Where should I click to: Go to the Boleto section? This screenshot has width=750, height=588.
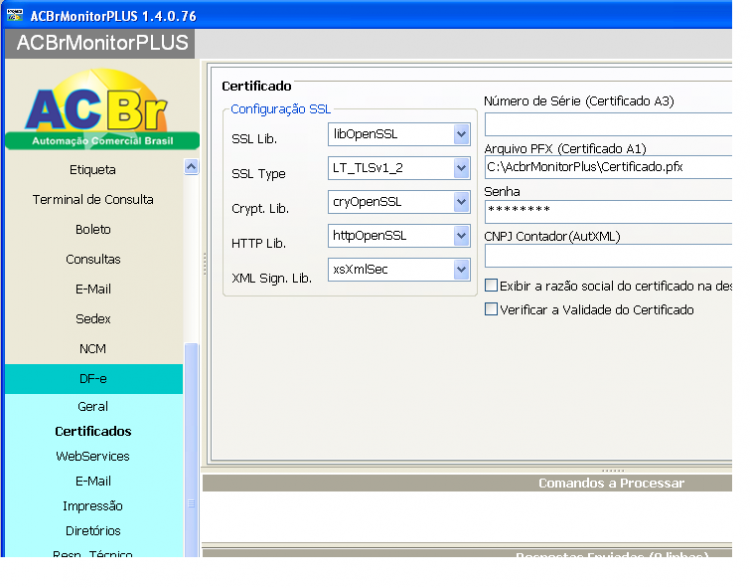[x=93, y=230]
